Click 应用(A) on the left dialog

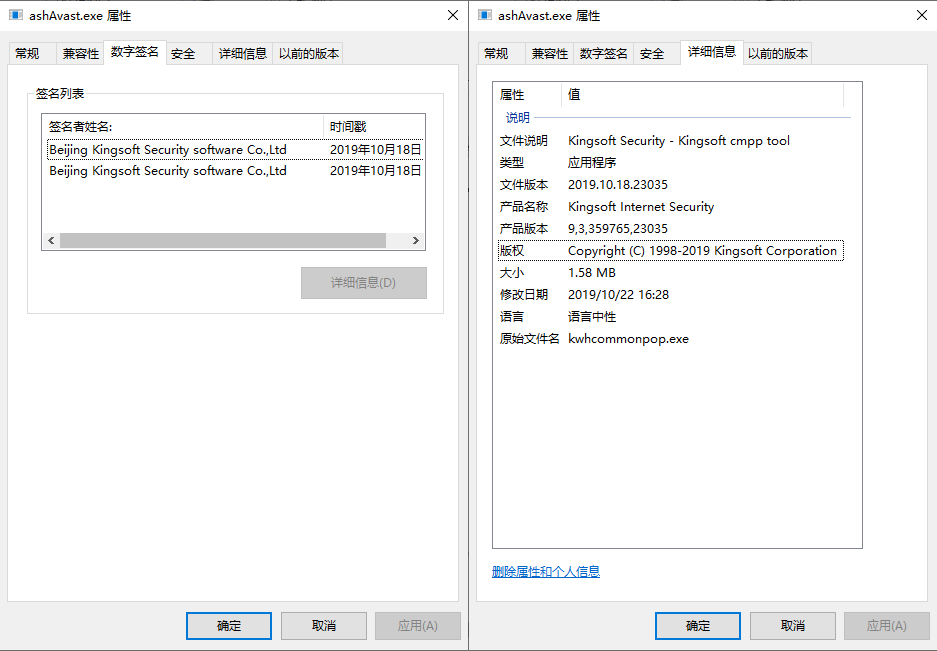(417, 626)
